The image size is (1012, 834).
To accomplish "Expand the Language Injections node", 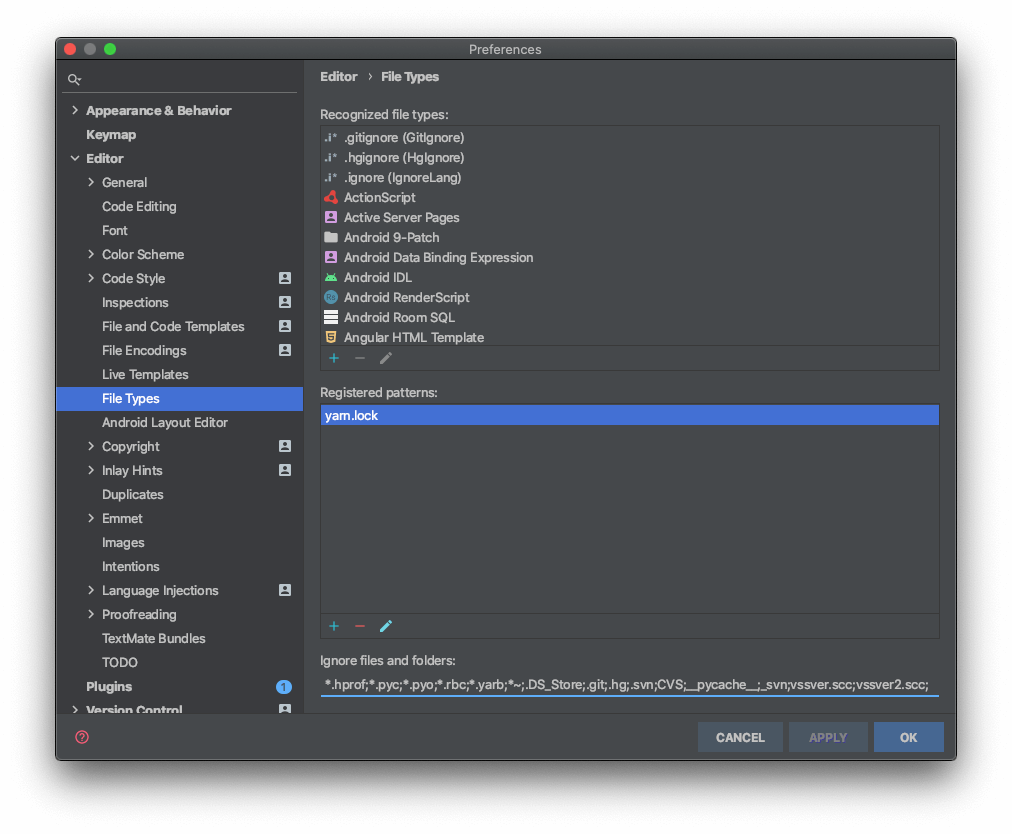I will pyautogui.click(x=91, y=590).
